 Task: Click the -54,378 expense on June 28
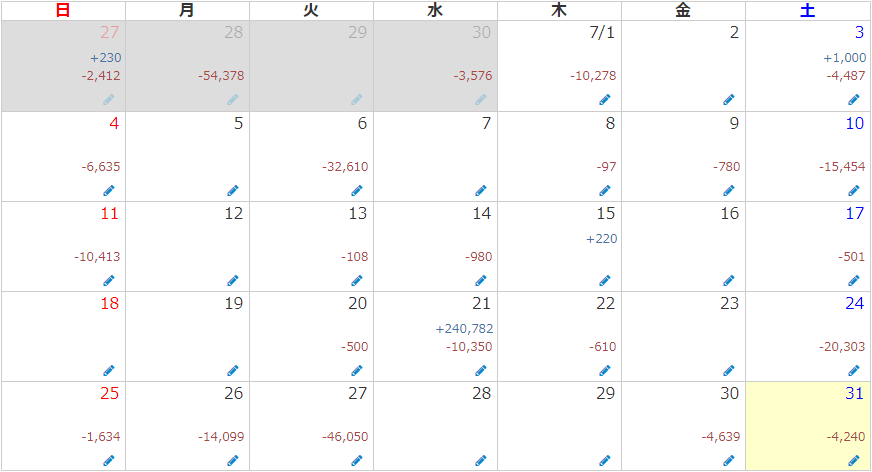click(x=221, y=76)
